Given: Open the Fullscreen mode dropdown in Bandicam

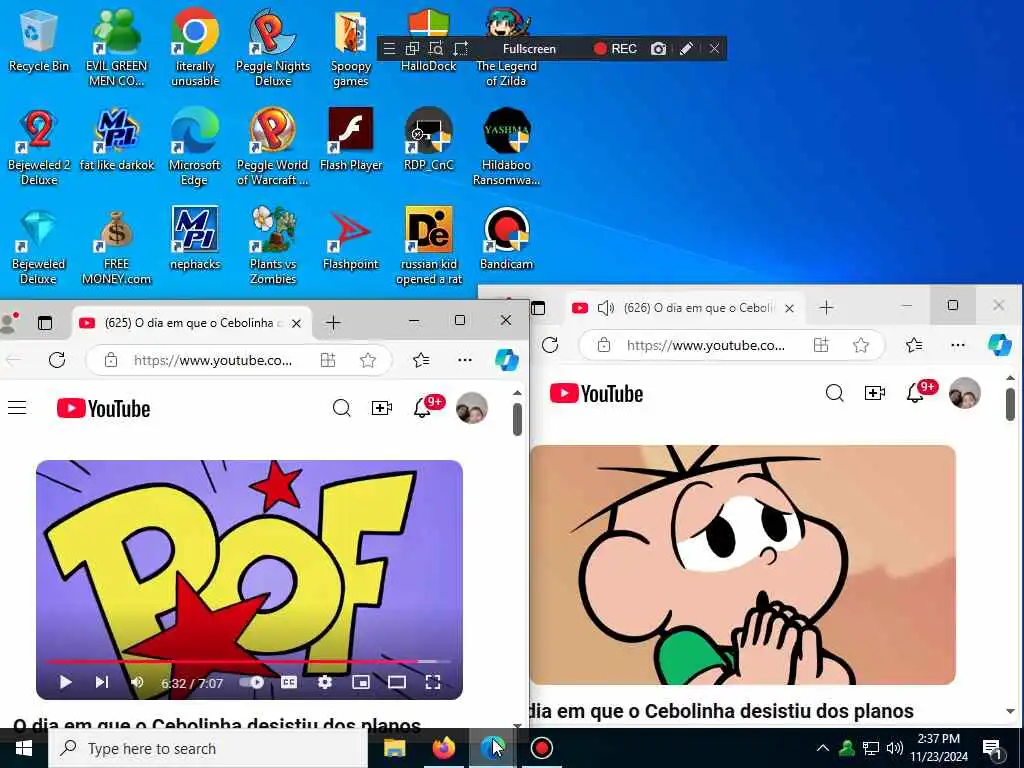Looking at the screenshot, I should [x=529, y=48].
